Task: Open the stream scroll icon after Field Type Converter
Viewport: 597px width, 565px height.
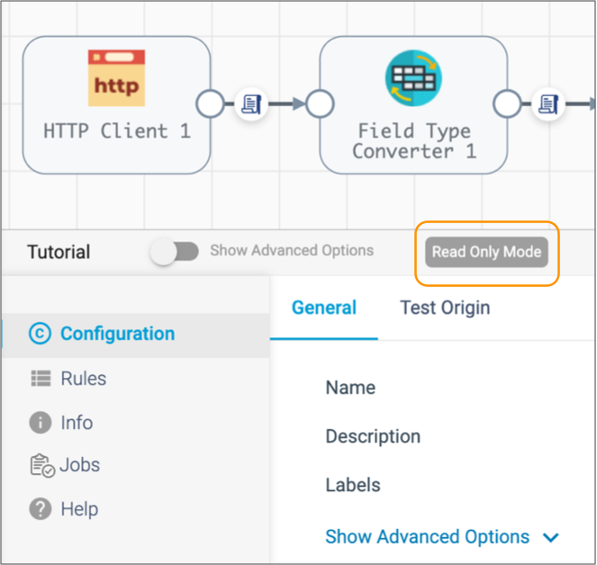Action: coord(548,104)
